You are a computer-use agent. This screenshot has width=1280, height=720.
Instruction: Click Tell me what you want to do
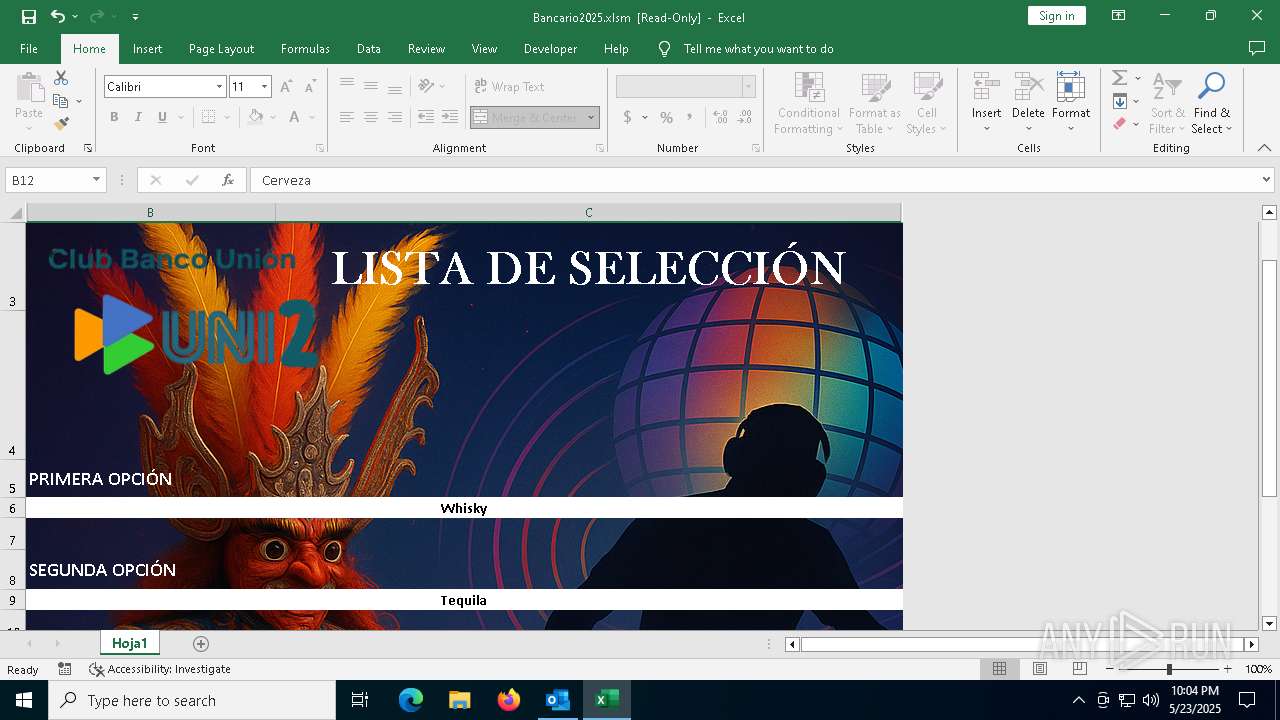(758, 49)
